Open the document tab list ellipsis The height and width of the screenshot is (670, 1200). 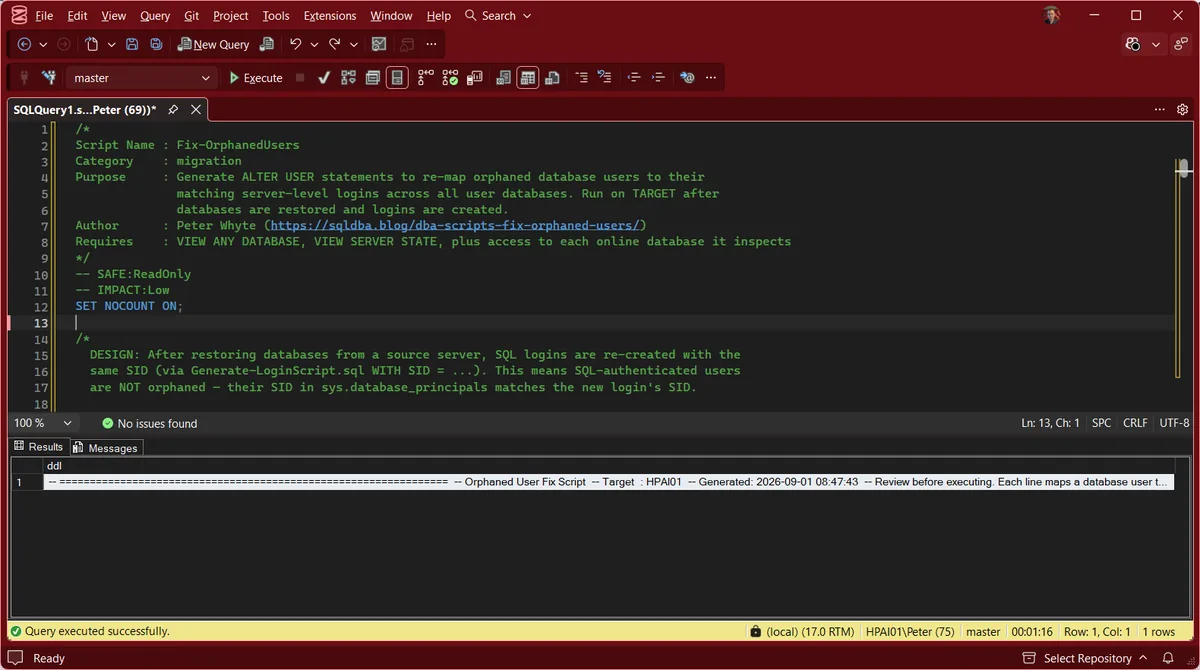click(x=1160, y=110)
